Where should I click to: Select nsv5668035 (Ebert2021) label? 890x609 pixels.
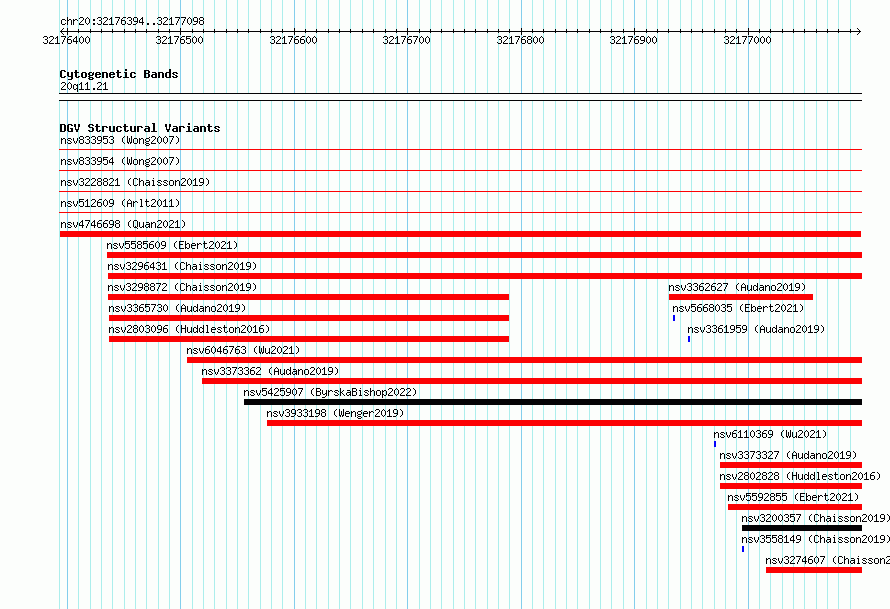[738, 308]
